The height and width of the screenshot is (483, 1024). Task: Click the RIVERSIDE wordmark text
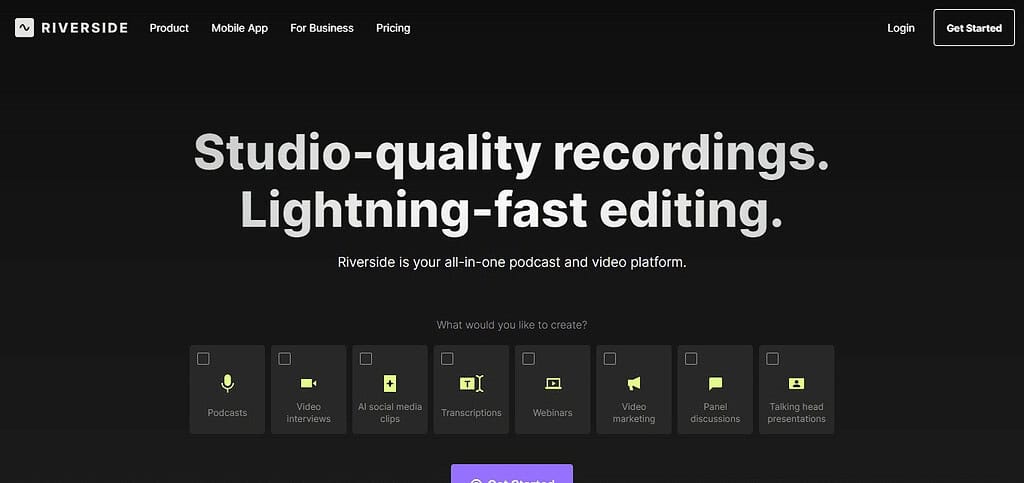coord(84,28)
